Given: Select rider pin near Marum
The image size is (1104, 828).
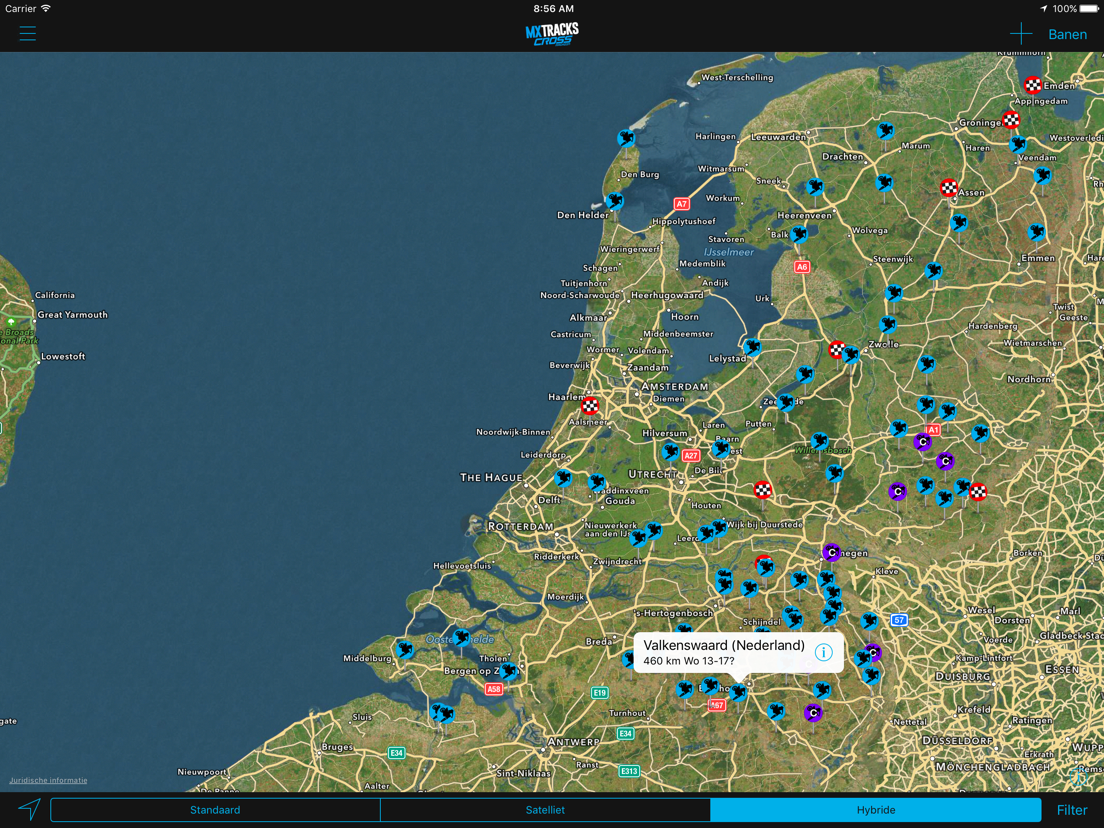Looking at the screenshot, I should [885, 130].
